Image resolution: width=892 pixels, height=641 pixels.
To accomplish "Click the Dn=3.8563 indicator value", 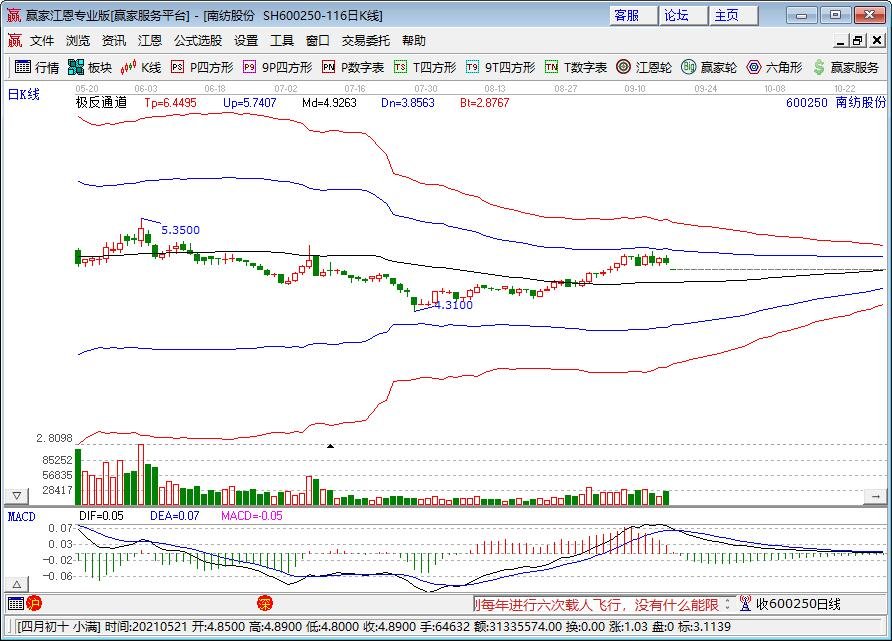I will tap(407, 103).
